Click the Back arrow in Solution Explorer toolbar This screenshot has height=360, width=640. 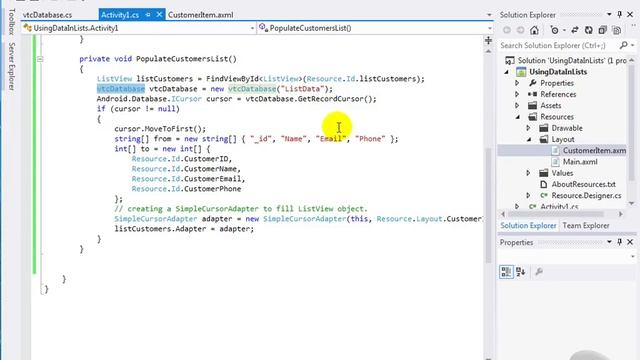point(507,30)
